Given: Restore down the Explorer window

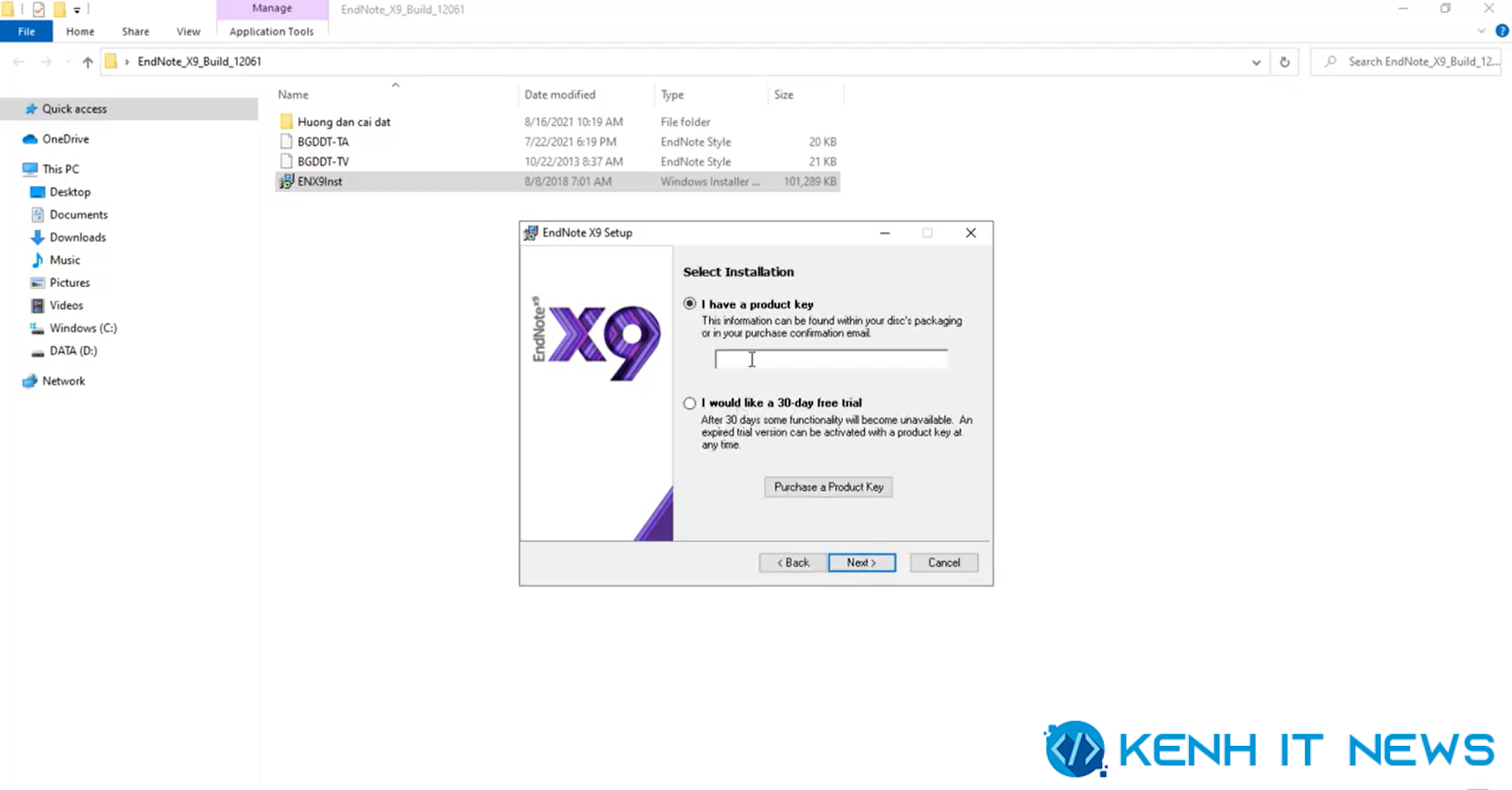Looking at the screenshot, I should pos(1445,9).
